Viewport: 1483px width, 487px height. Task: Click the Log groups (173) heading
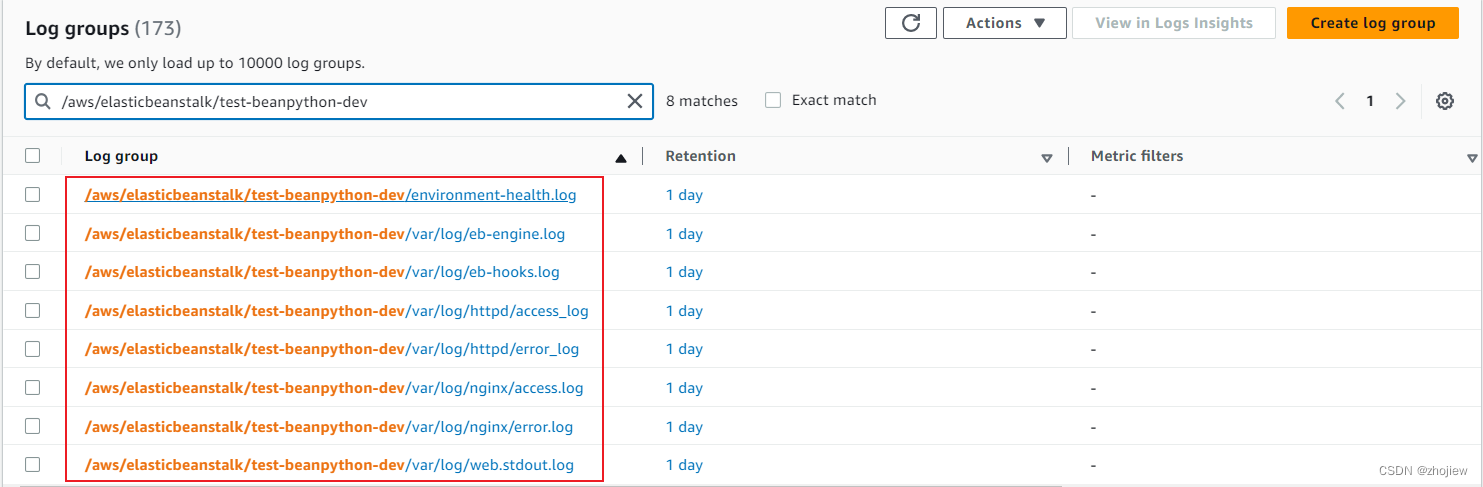(104, 28)
